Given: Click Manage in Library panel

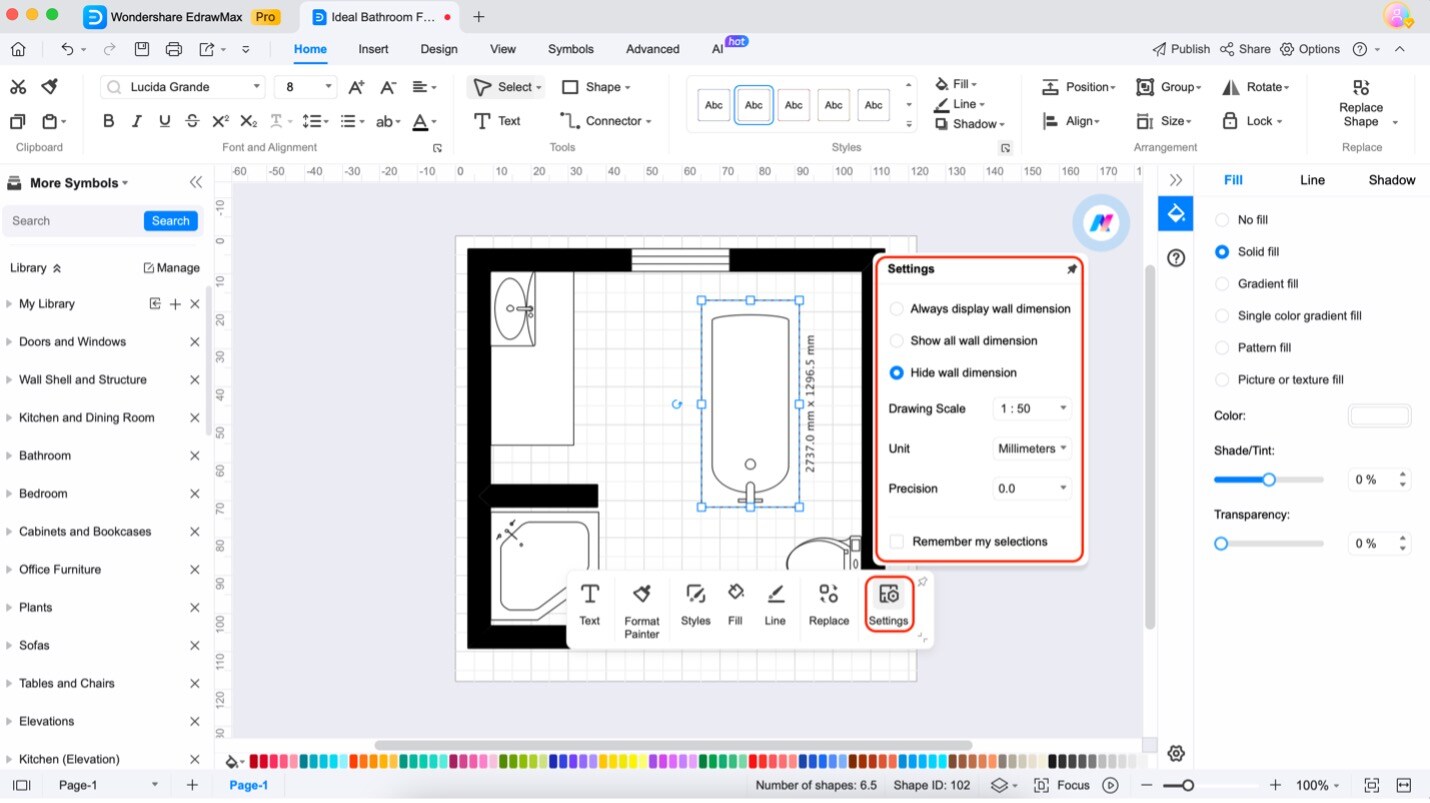Looking at the screenshot, I should coord(171,268).
